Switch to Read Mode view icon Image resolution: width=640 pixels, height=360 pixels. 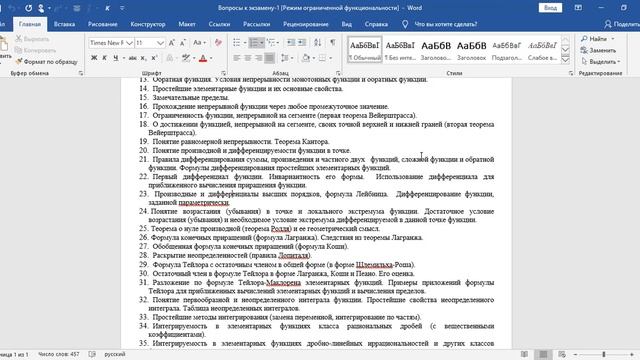pos(524,354)
